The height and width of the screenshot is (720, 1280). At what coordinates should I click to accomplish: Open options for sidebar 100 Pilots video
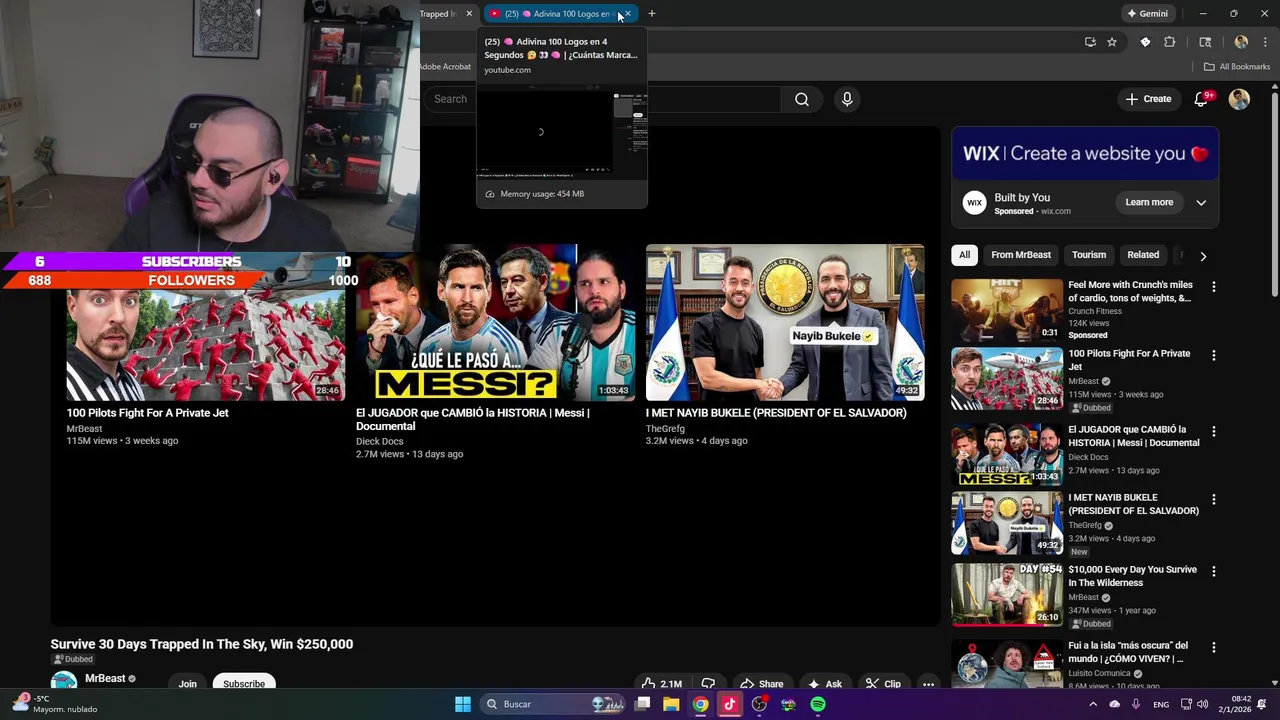(x=1214, y=355)
